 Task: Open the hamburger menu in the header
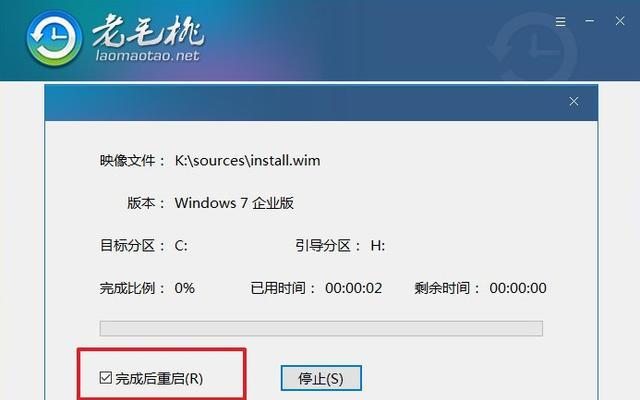[x=560, y=21]
